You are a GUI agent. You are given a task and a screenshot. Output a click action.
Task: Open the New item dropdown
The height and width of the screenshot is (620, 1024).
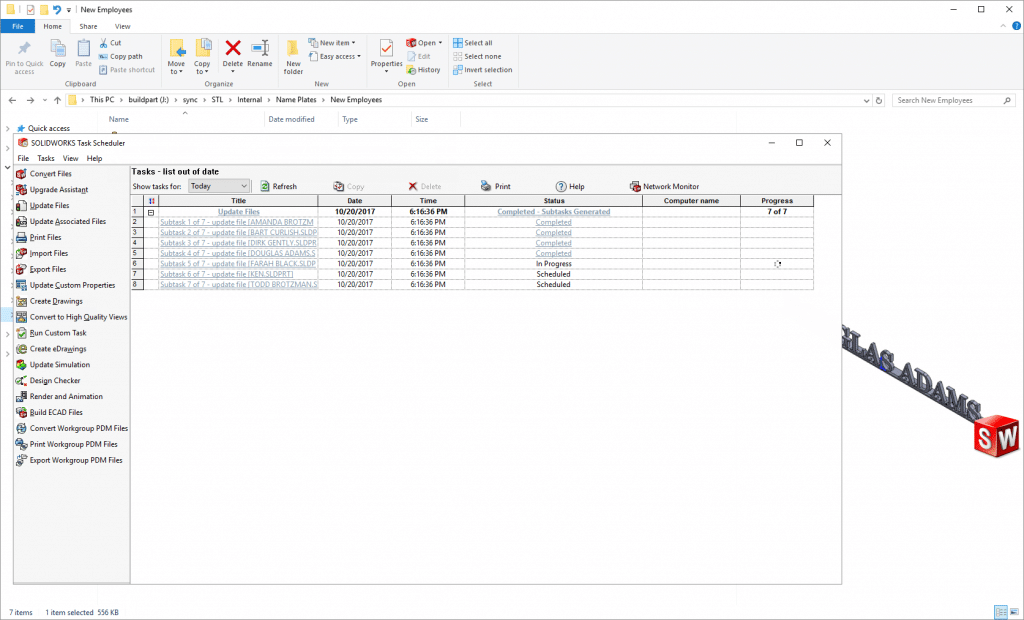[x=332, y=42]
